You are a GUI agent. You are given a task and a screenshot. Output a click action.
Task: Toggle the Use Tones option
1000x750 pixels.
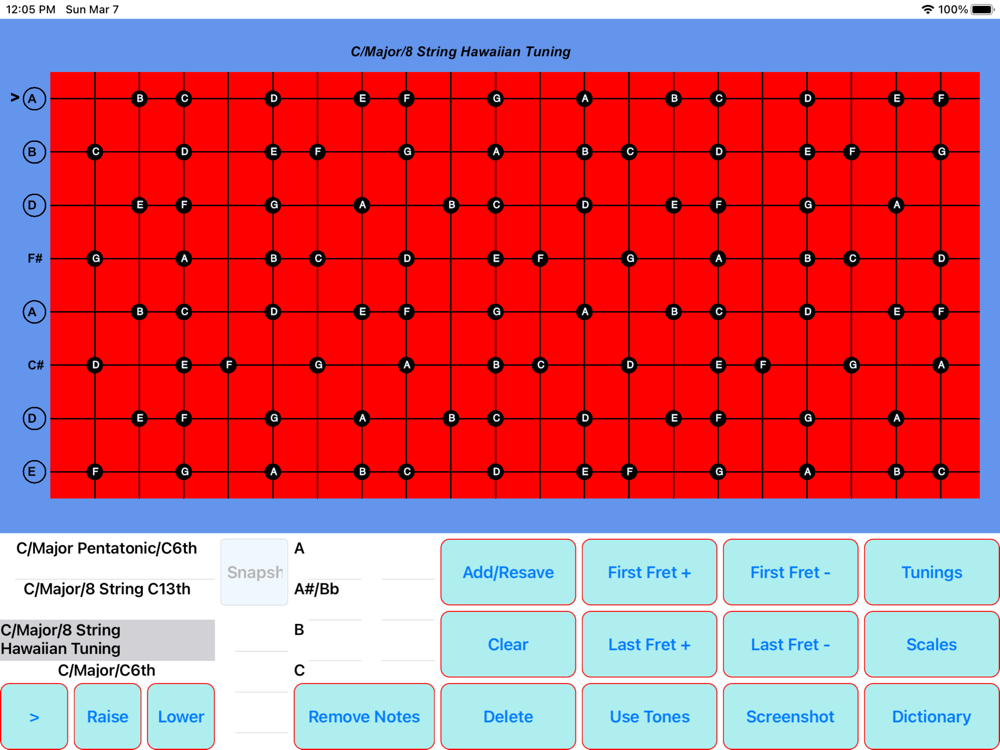point(649,716)
